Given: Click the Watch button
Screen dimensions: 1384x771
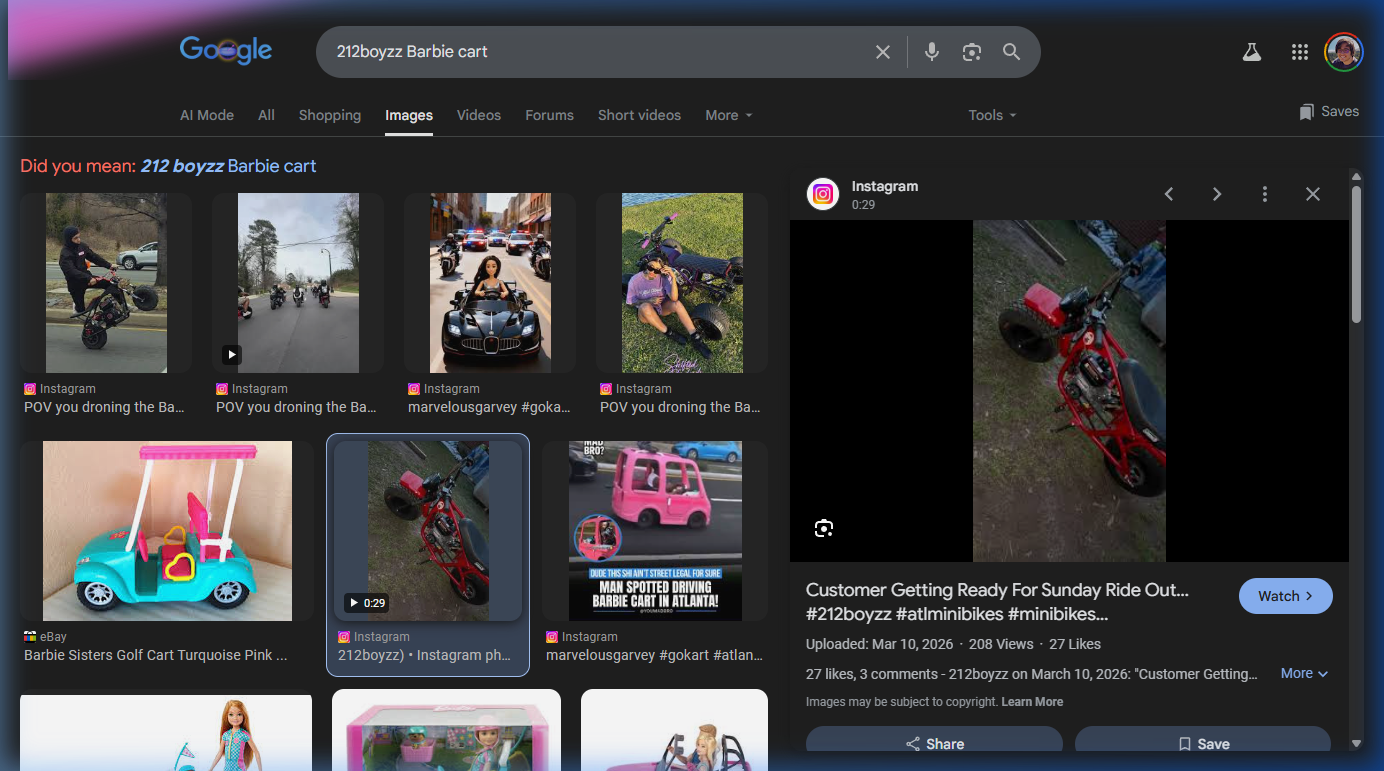Looking at the screenshot, I should pos(1285,596).
